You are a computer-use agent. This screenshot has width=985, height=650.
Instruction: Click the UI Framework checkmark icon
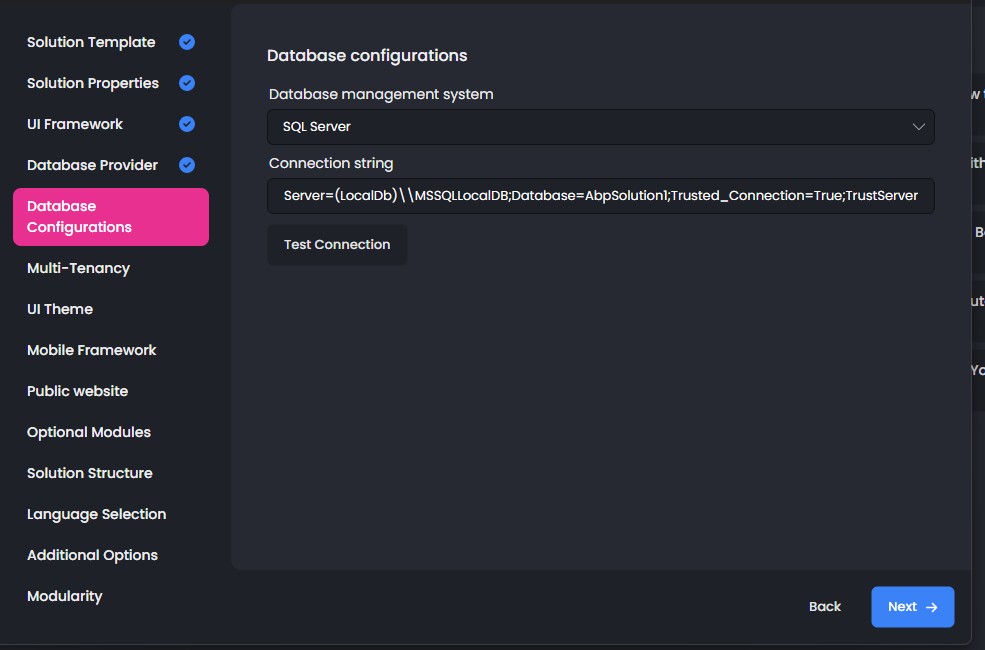click(187, 124)
